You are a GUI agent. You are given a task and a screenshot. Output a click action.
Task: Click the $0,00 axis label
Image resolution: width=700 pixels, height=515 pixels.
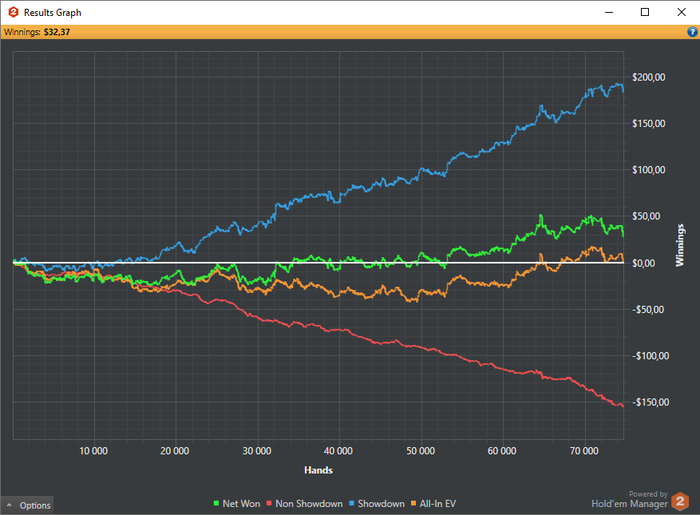(644, 263)
